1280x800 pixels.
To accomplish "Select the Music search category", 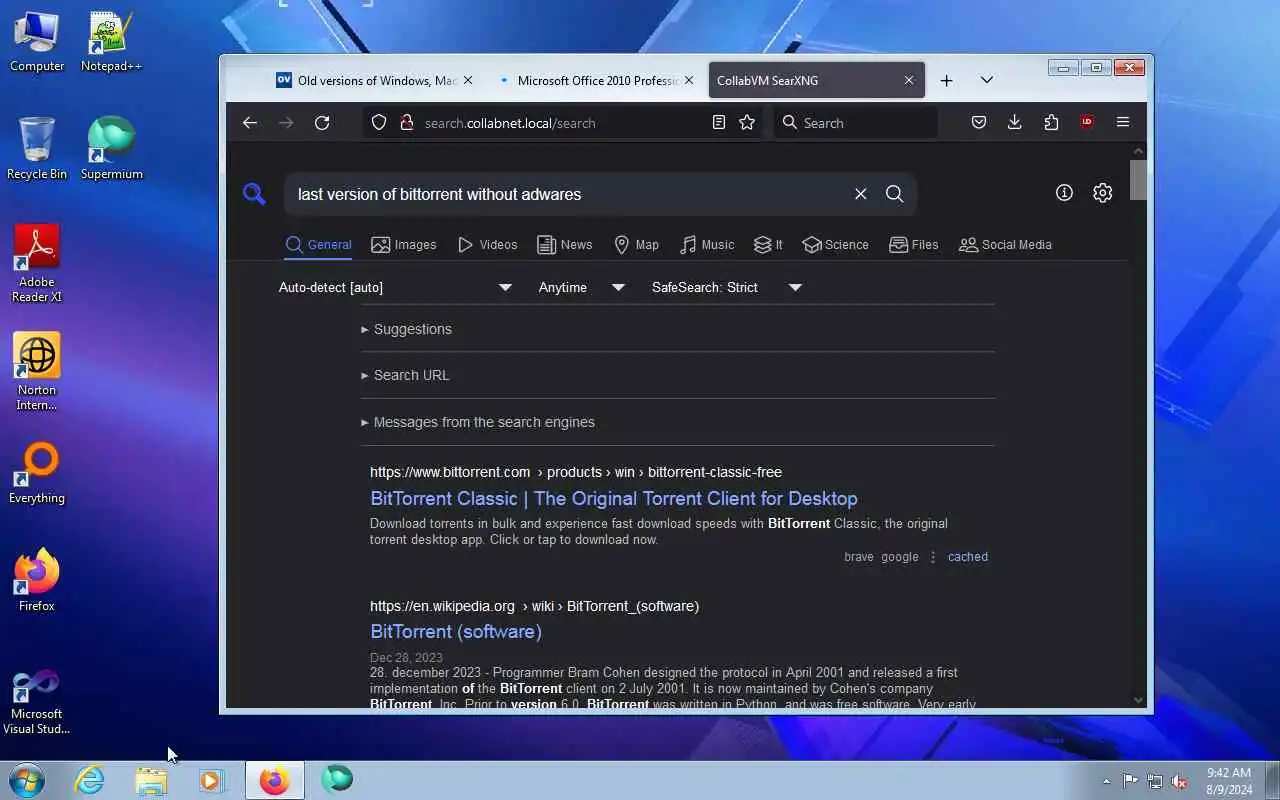I will 707,245.
